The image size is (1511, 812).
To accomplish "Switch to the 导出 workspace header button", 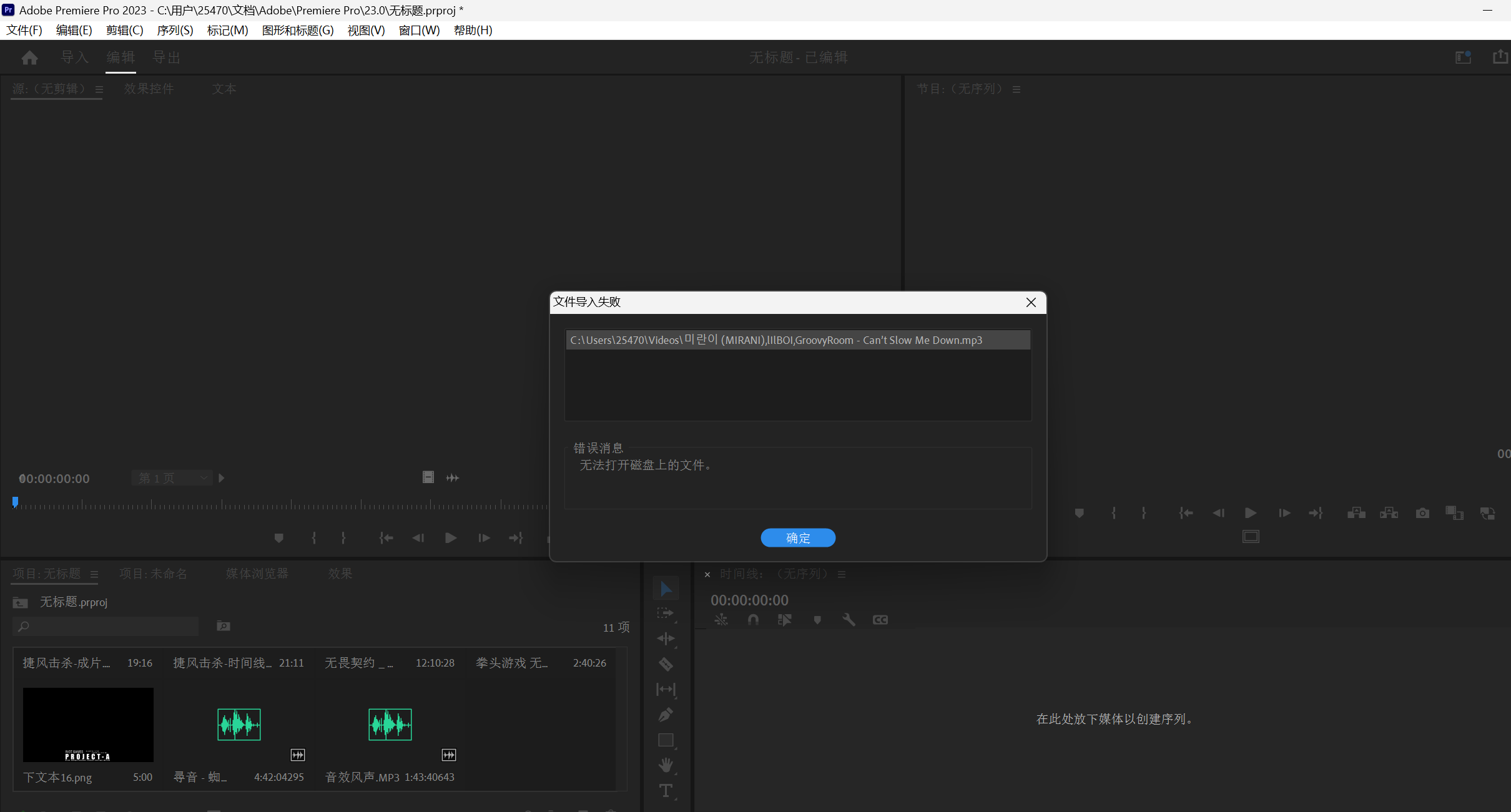I will coord(165,57).
